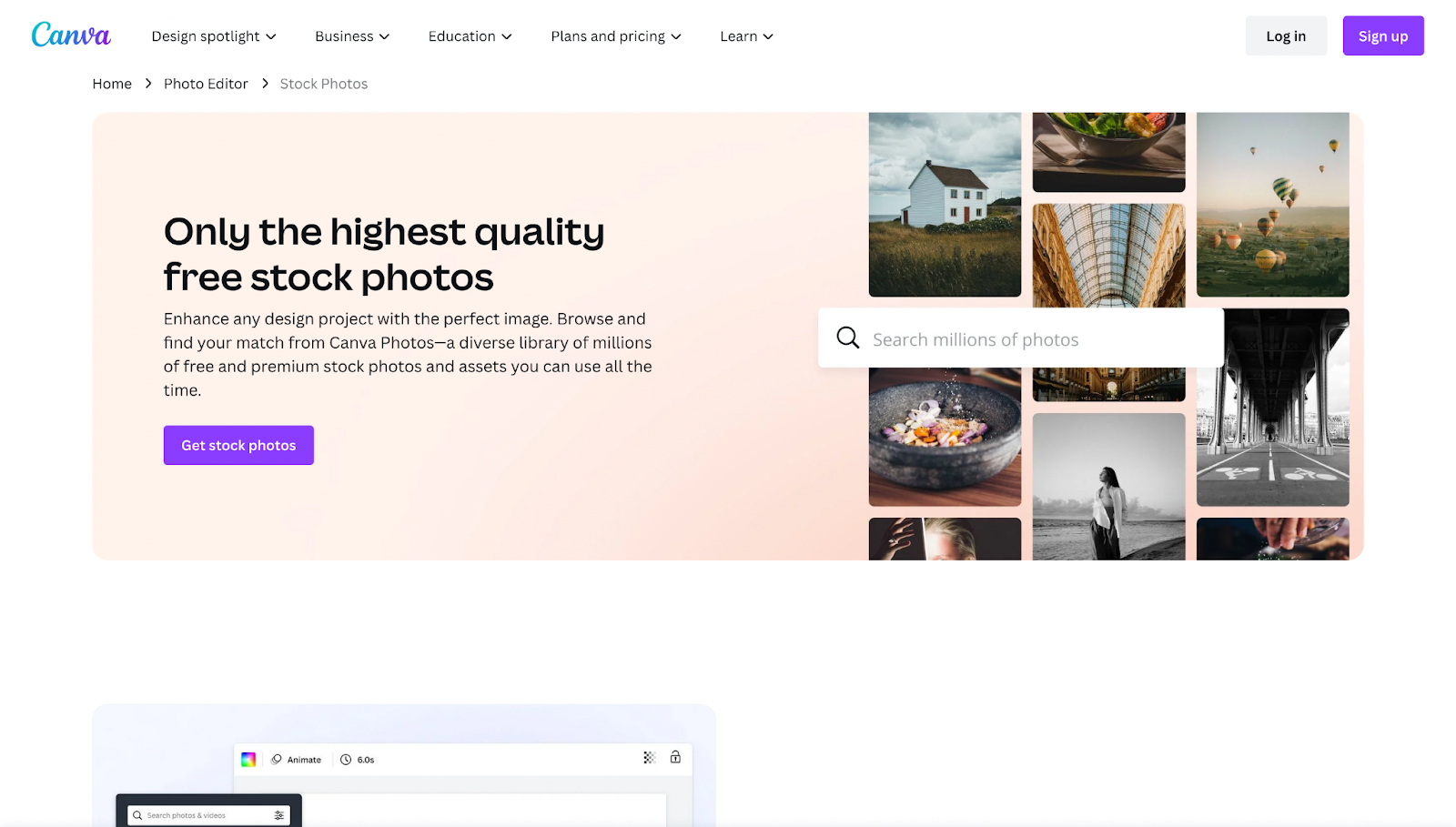1456x827 pixels.
Task: Open the Business dropdown menu
Action: pyautogui.click(x=352, y=36)
